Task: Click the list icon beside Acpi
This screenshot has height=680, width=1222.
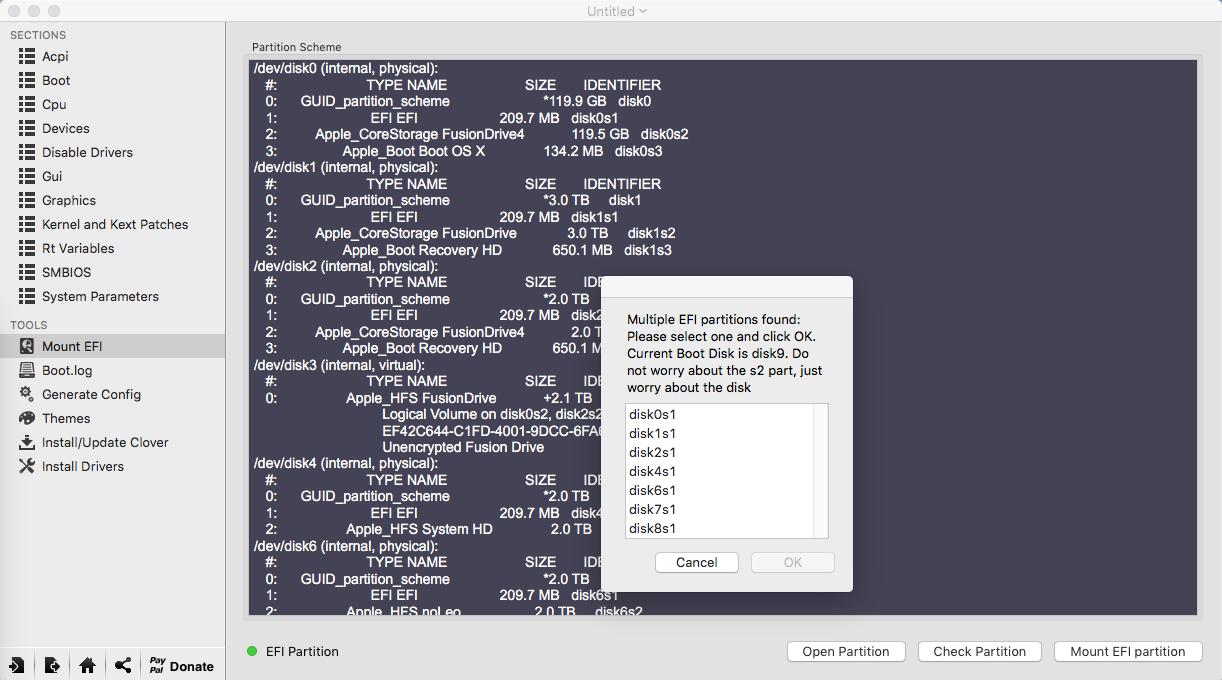Action: (x=27, y=56)
